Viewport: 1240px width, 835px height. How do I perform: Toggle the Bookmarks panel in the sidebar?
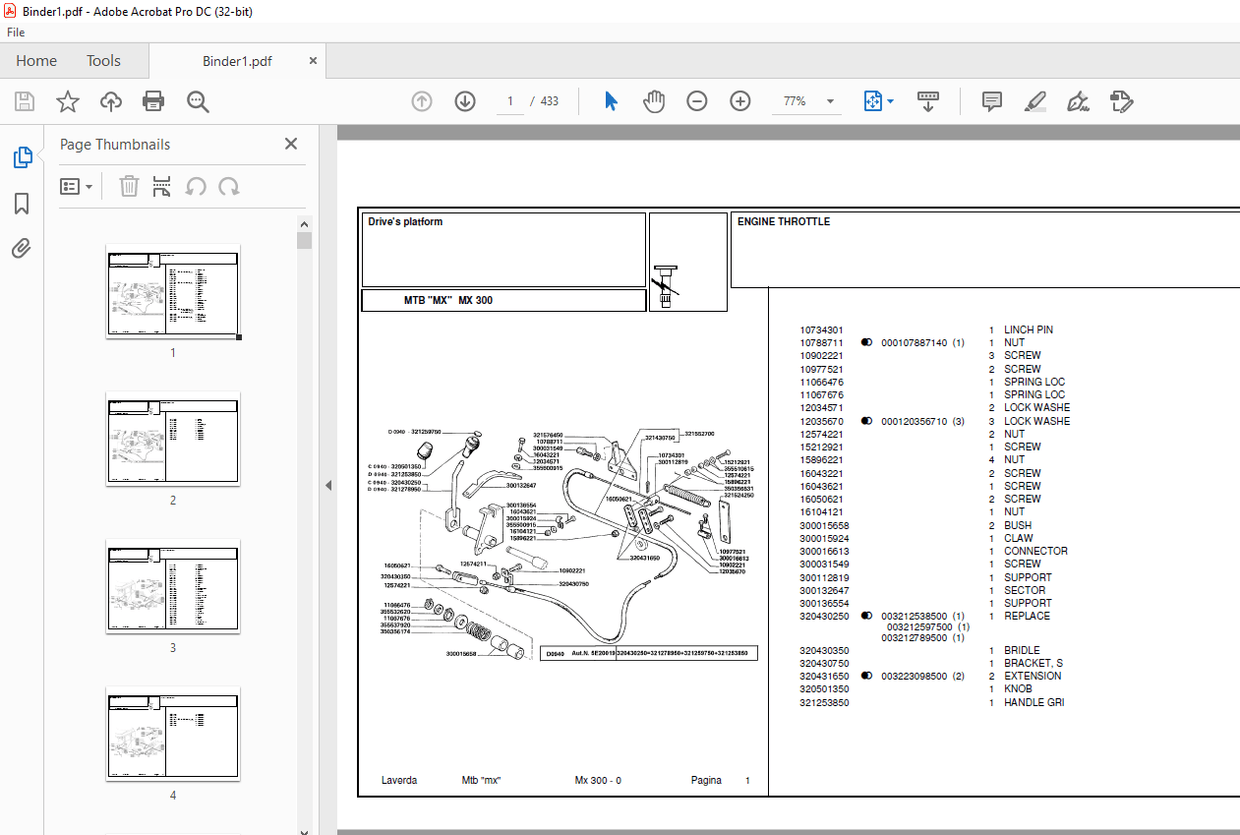tap(20, 203)
